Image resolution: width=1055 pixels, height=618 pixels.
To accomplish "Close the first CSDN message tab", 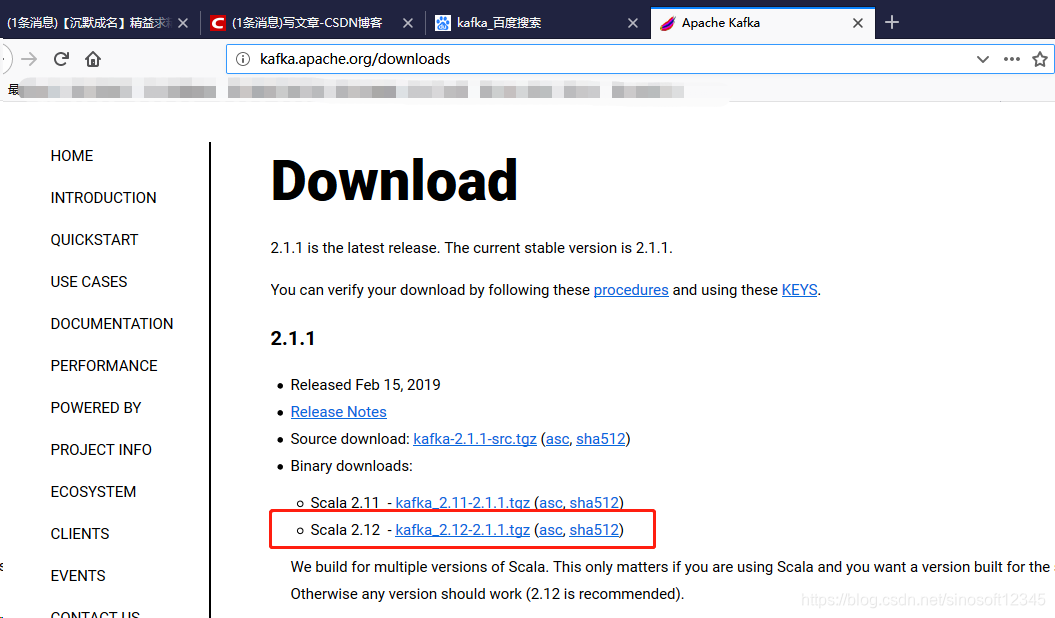I will (x=183, y=23).
